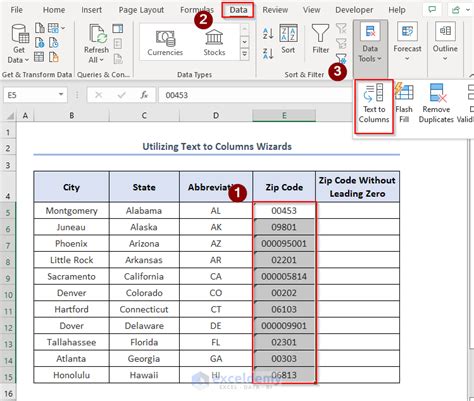The image size is (474, 401).
Task: Select Remove Duplicates tool
Action: 436,103
